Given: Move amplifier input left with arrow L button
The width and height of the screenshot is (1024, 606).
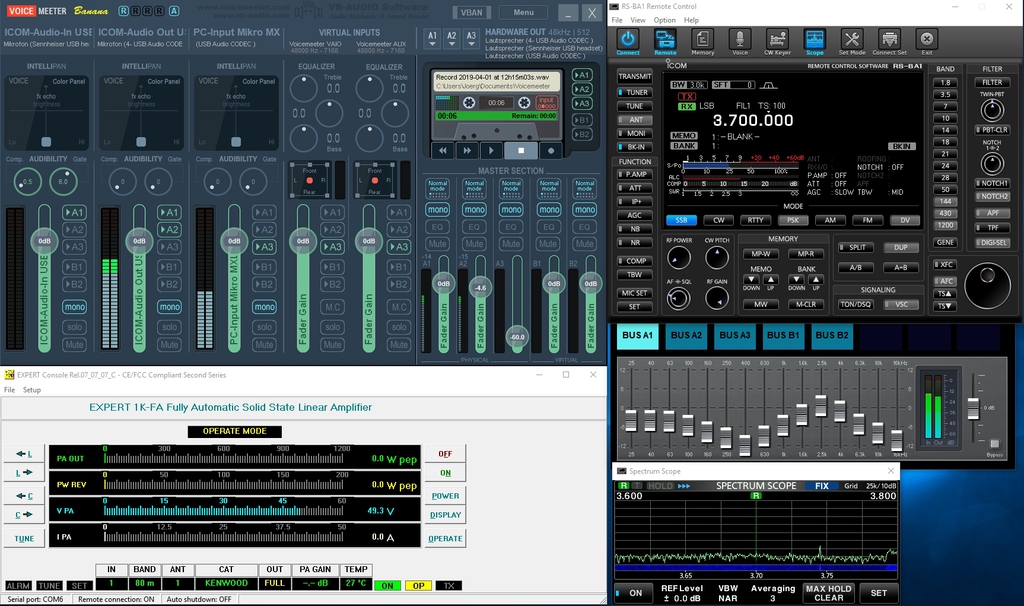Looking at the screenshot, I should (24, 454).
